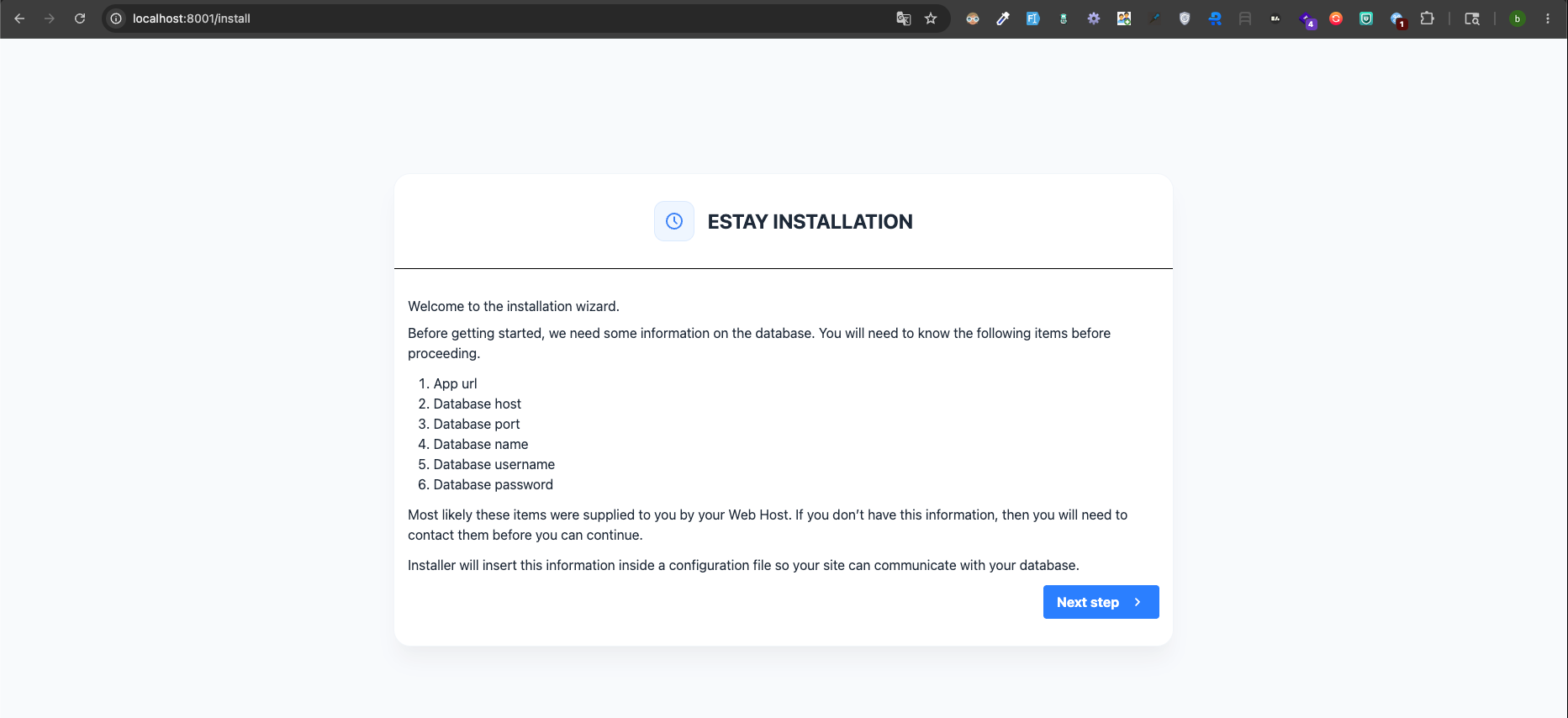Activate the eyedropper color picker extension
1568x718 pixels.
(1003, 18)
